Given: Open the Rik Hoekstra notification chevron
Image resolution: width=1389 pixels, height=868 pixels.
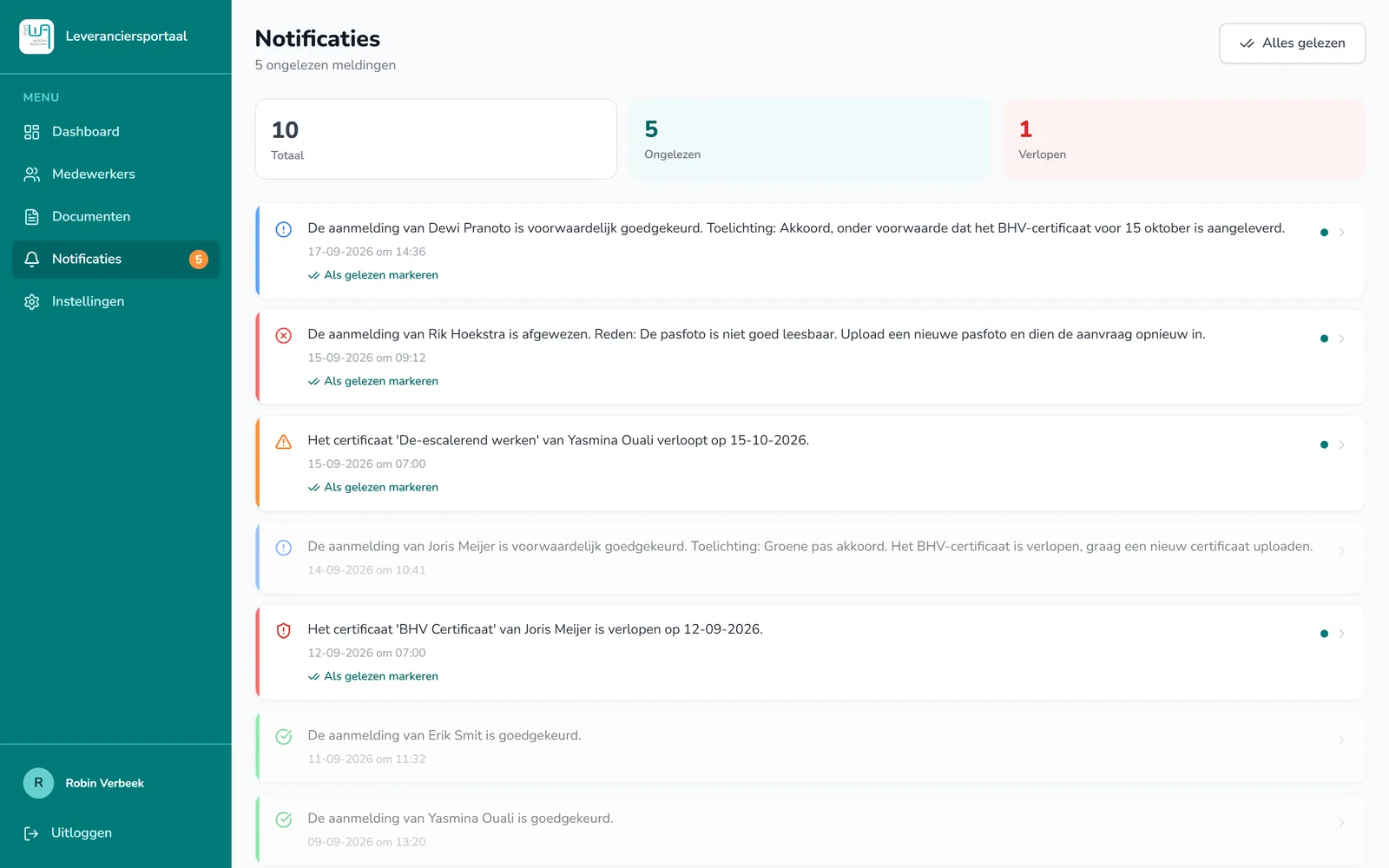Looking at the screenshot, I should pos(1341,339).
